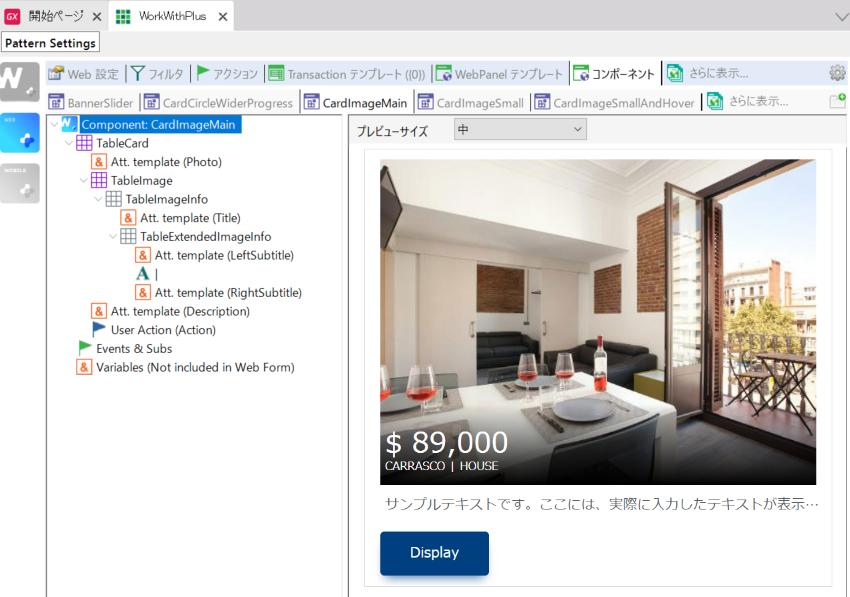Open the アクション flag toolbar item
Screen dimensions: 850x597
coord(227,74)
